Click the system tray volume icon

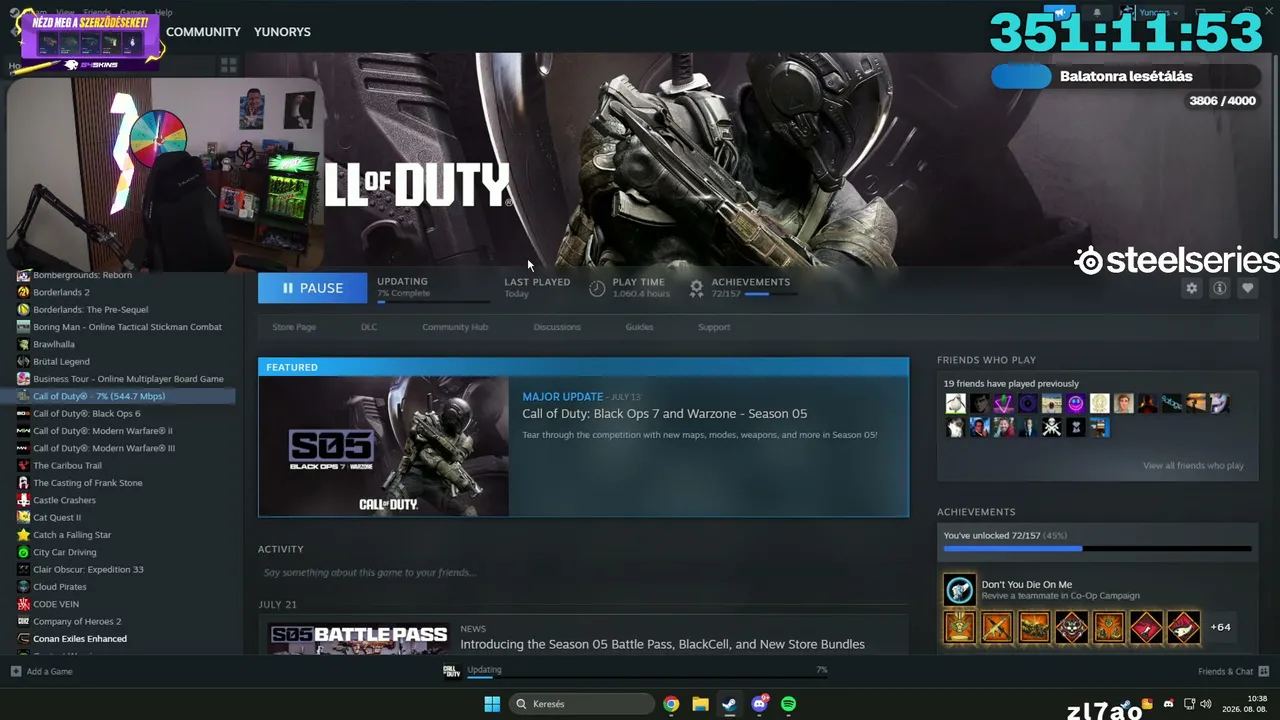[1205, 704]
